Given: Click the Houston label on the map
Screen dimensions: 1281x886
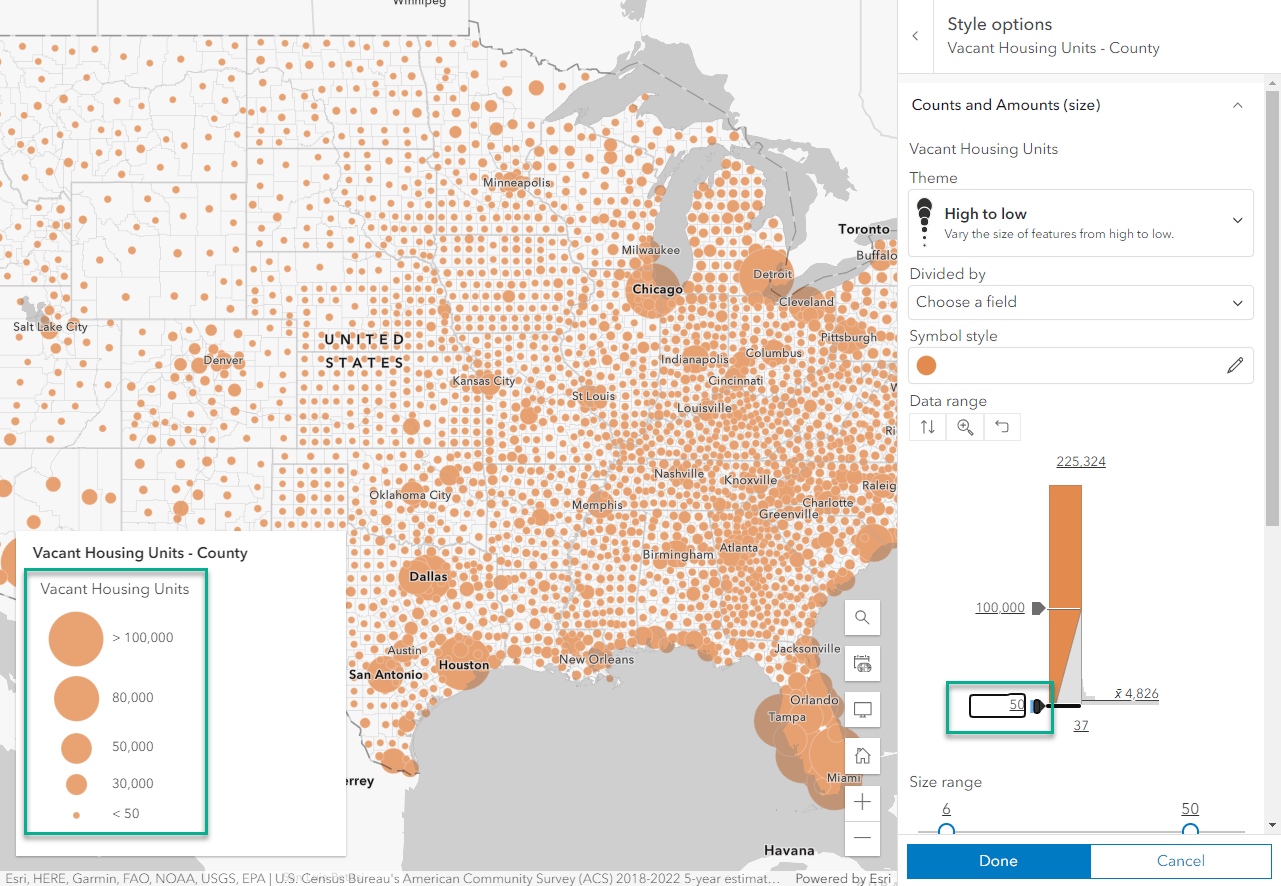Looking at the screenshot, I should 464,665.
